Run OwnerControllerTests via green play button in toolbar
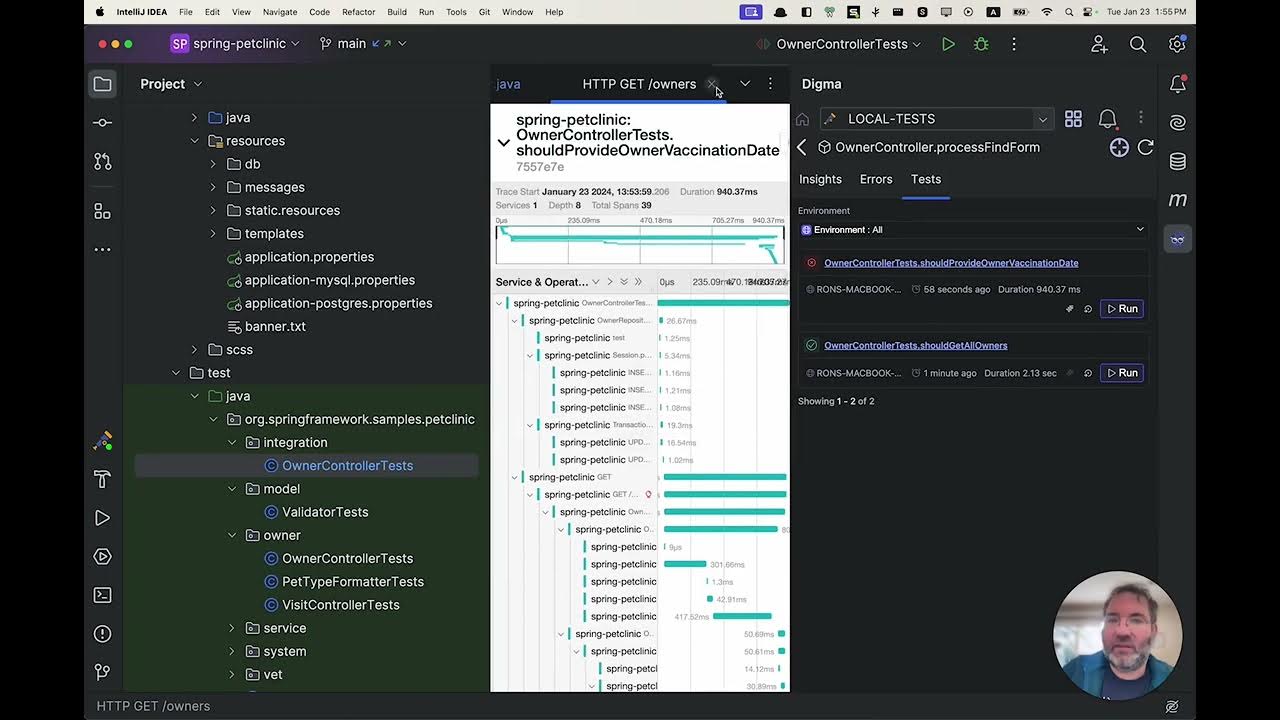The width and height of the screenshot is (1280, 720). 947,44
